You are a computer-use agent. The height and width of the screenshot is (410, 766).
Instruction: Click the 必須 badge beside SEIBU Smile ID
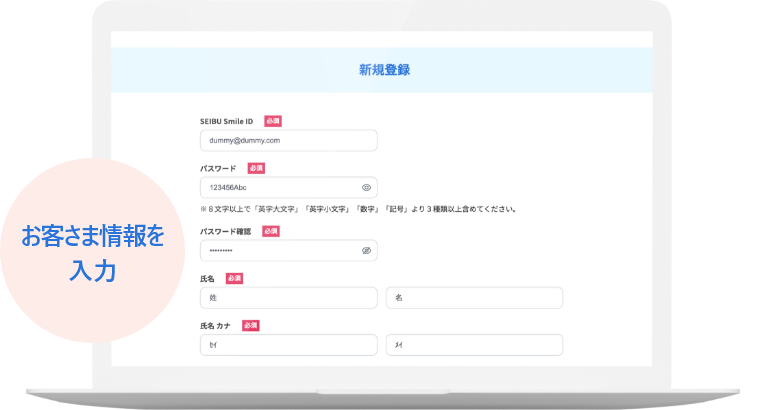pos(273,121)
